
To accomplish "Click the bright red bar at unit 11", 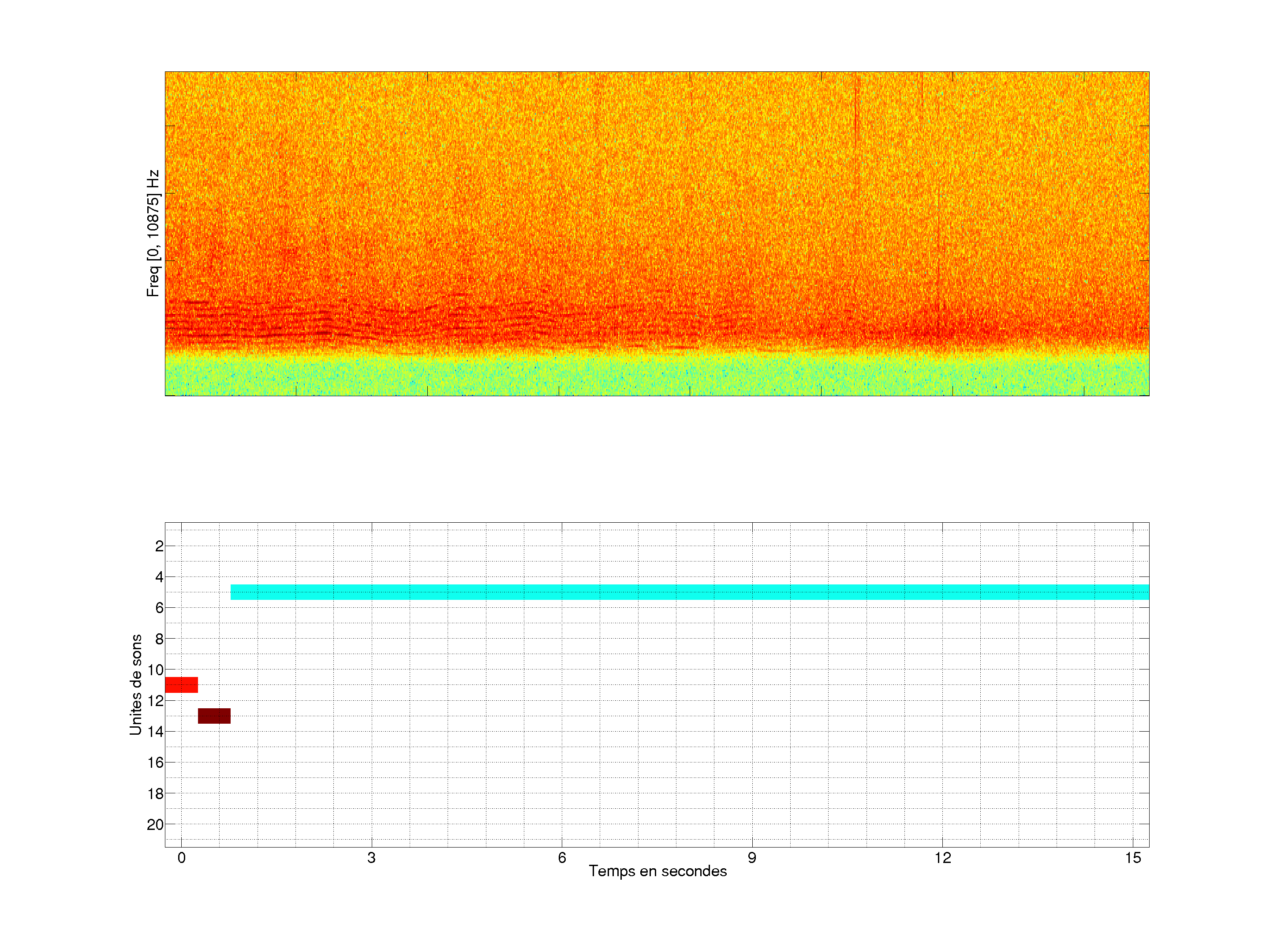I will pos(181,684).
